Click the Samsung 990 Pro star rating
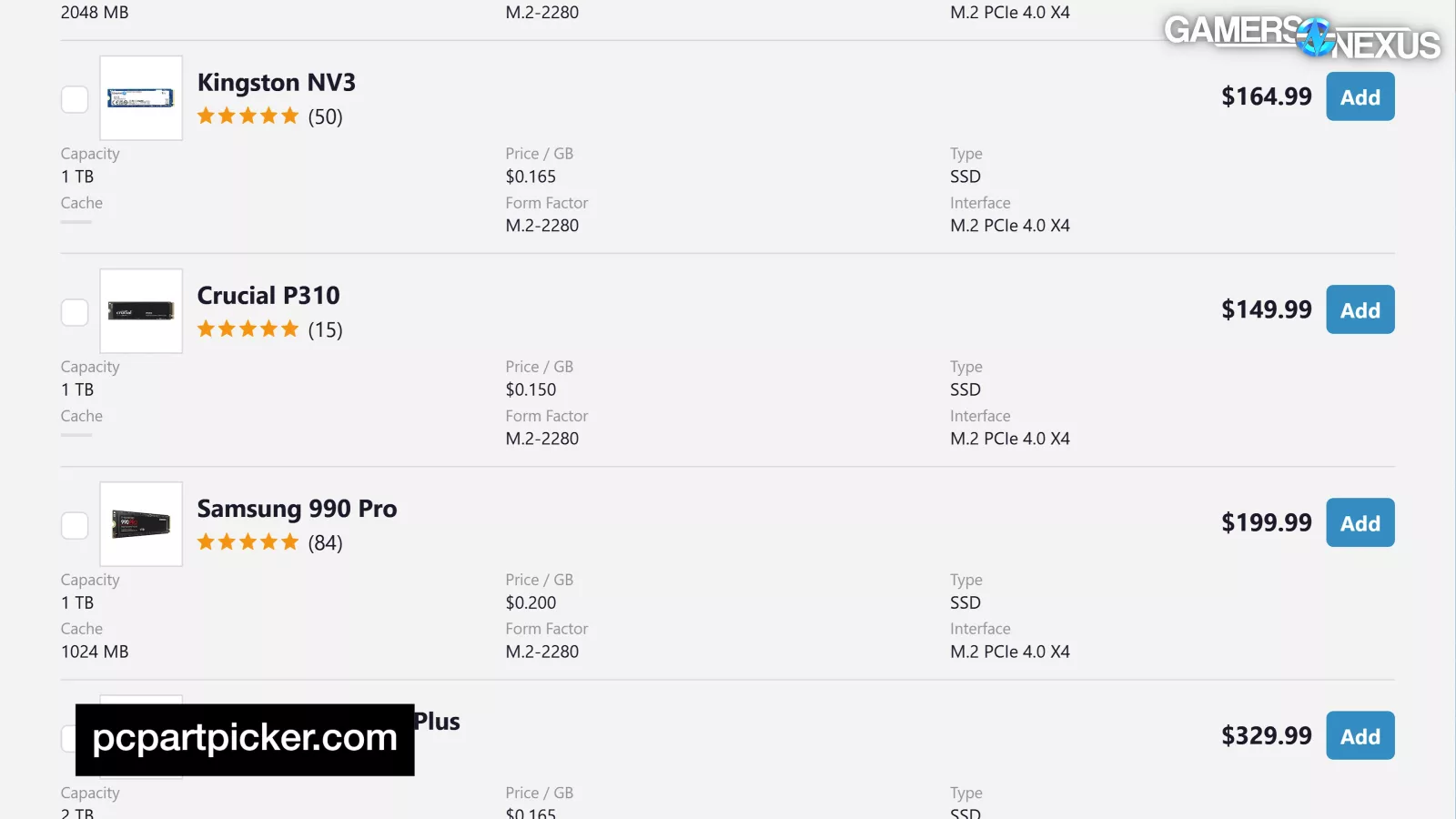 coord(248,542)
